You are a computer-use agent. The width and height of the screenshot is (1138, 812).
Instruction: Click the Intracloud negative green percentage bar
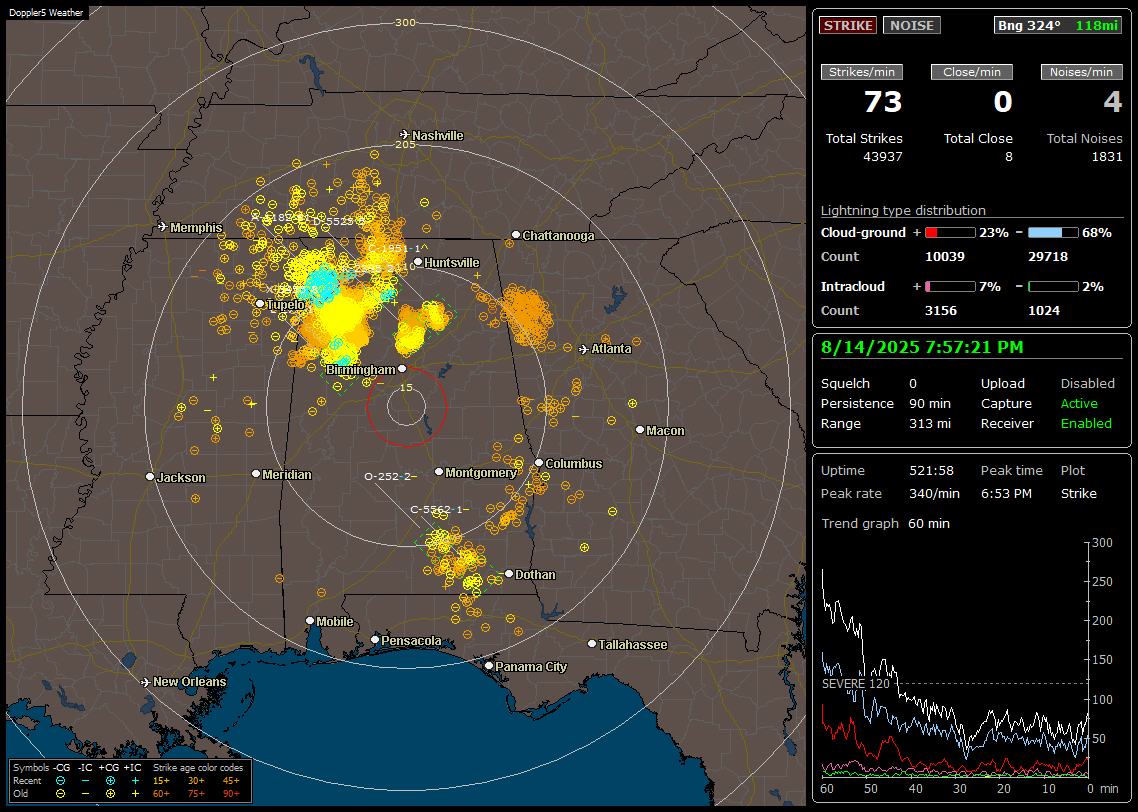1053,287
